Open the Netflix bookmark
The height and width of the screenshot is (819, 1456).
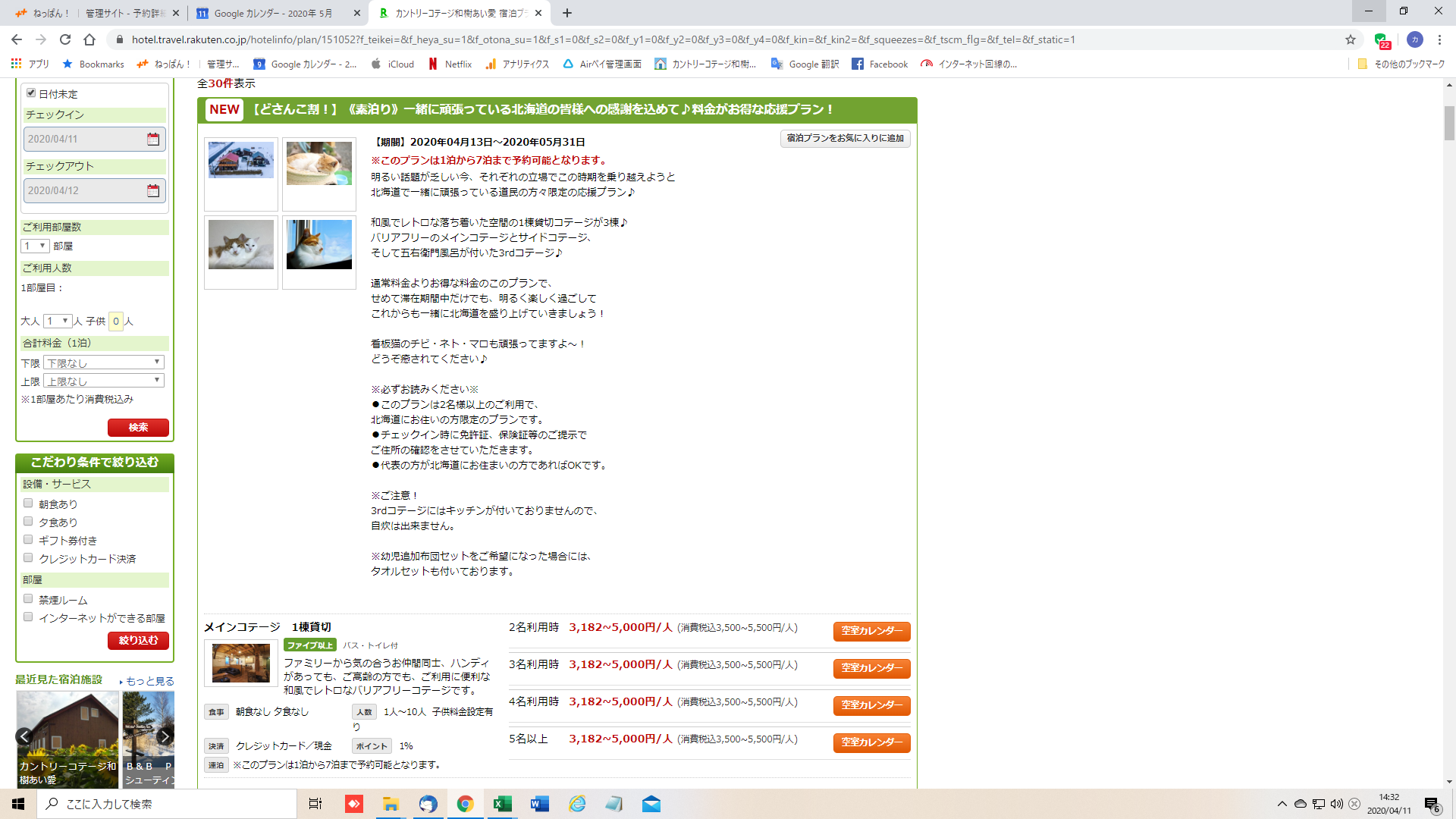click(x=450, y=64)
